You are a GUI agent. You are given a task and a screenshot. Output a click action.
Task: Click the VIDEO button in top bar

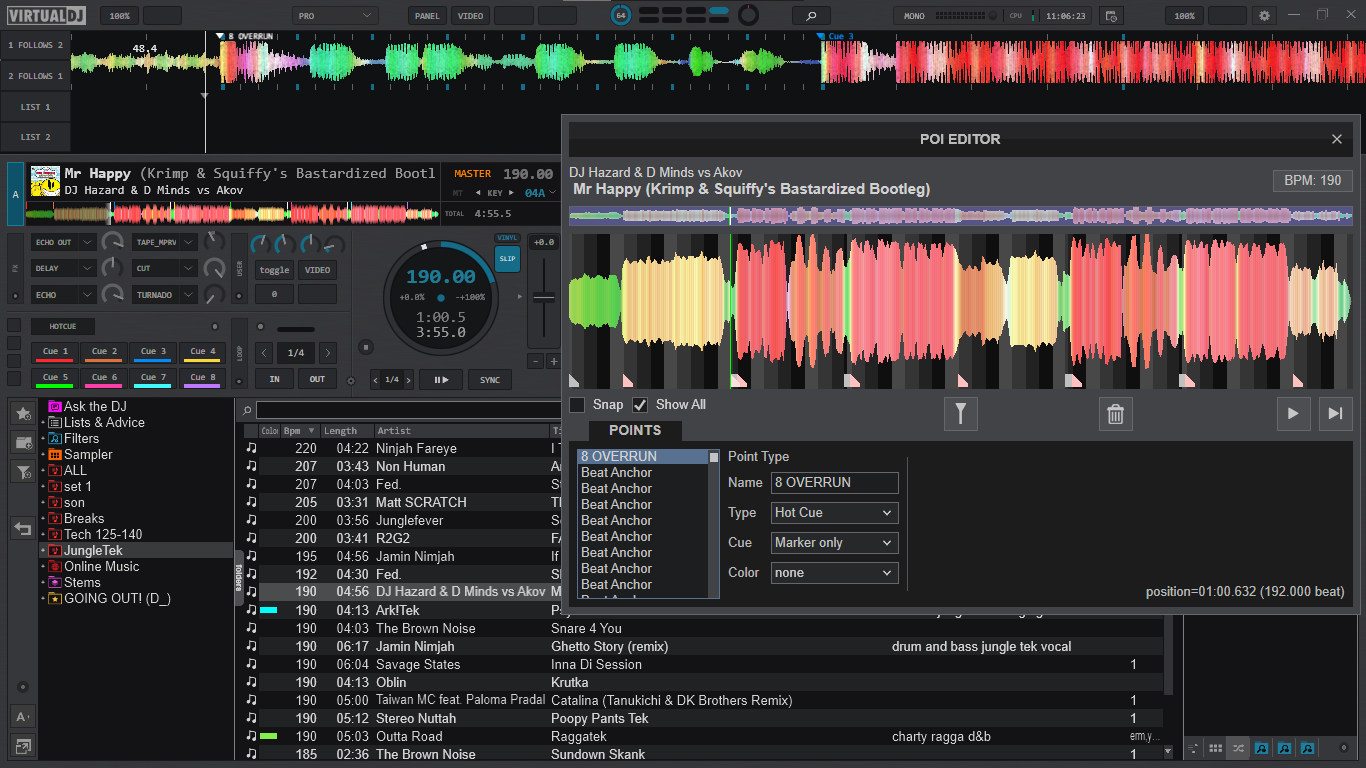click(470, 16)
